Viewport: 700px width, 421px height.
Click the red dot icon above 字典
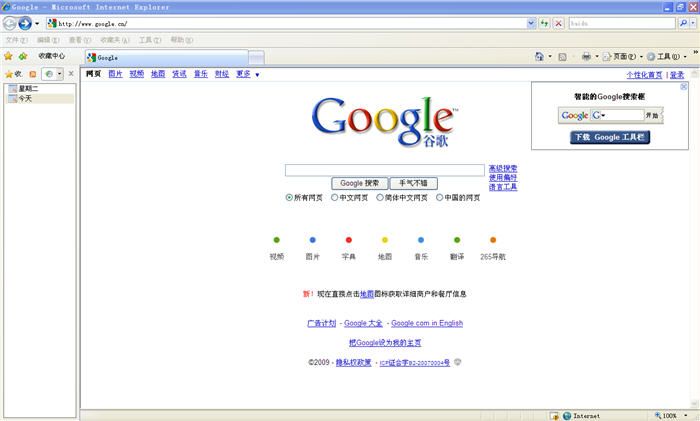click(x=349, y=240)
